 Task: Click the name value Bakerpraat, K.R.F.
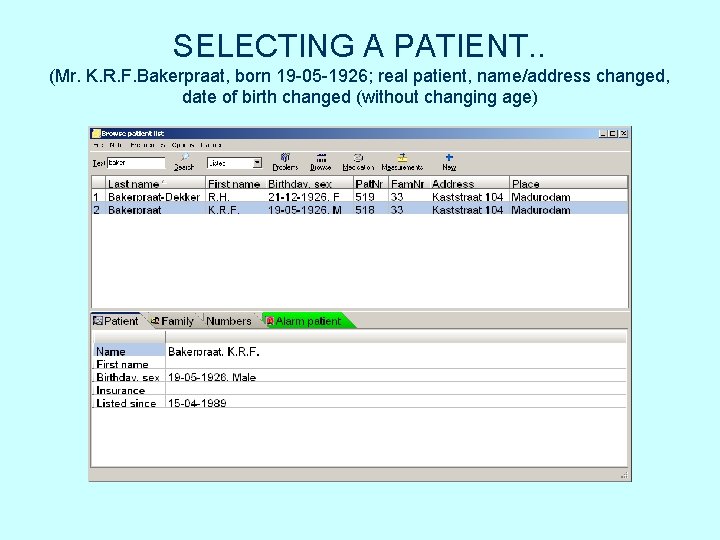(214, 352)
